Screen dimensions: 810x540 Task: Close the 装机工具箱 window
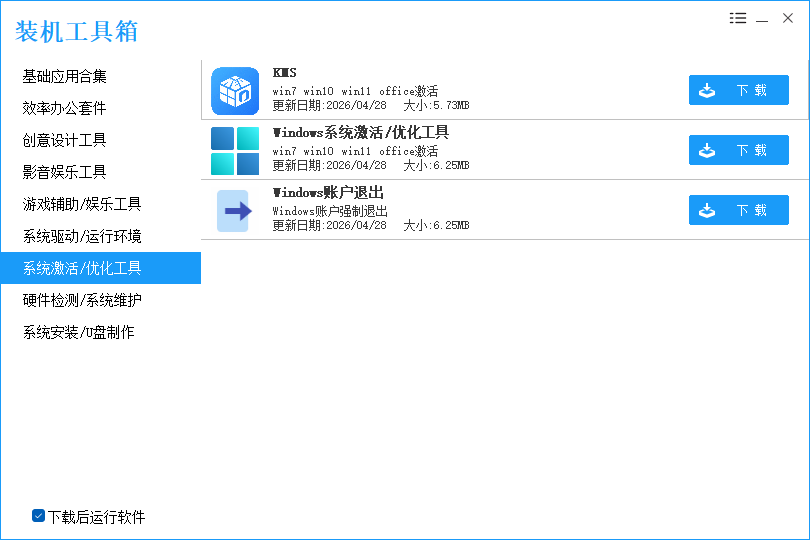coord(788,18)
